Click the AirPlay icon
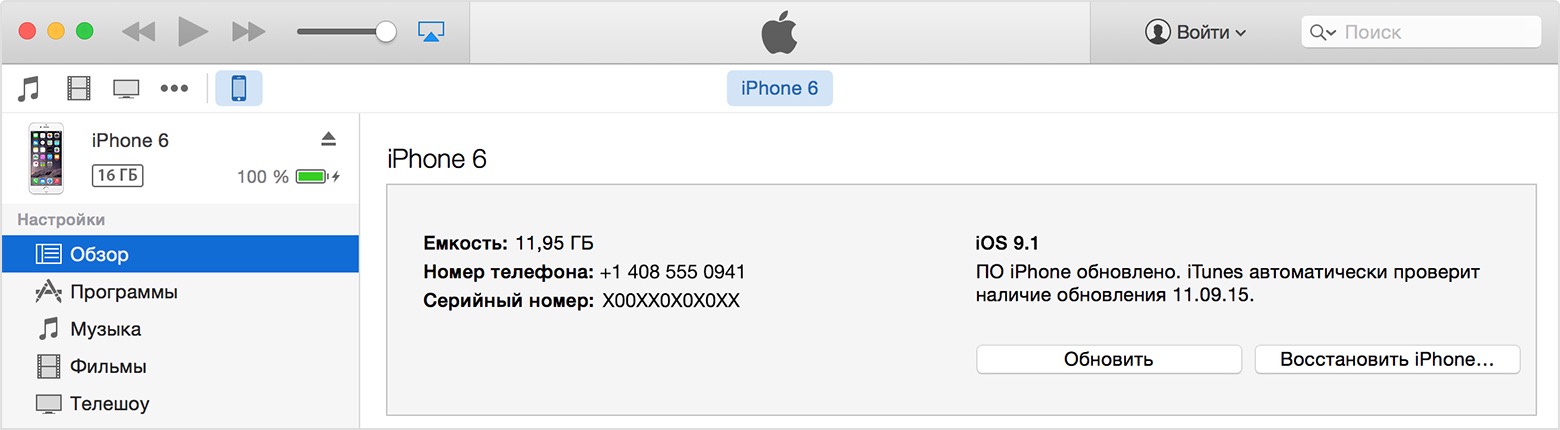Screen dimensions: 1560x430 [x=431, y=31]
